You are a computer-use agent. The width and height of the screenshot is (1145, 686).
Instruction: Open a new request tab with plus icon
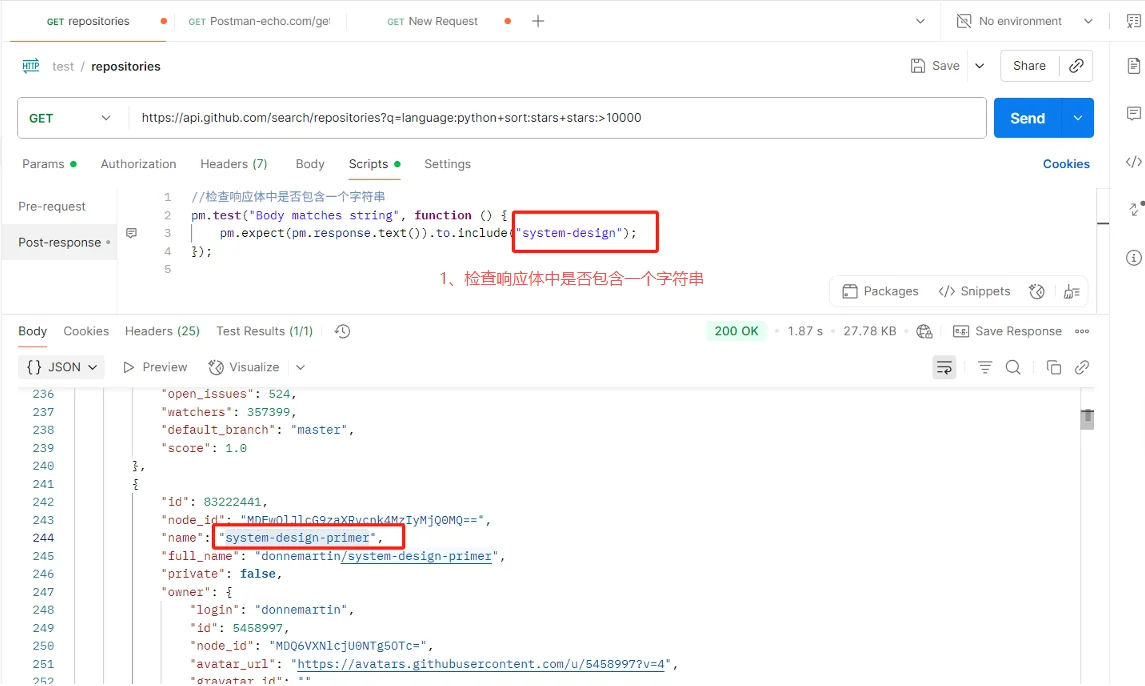coord(538,21)
